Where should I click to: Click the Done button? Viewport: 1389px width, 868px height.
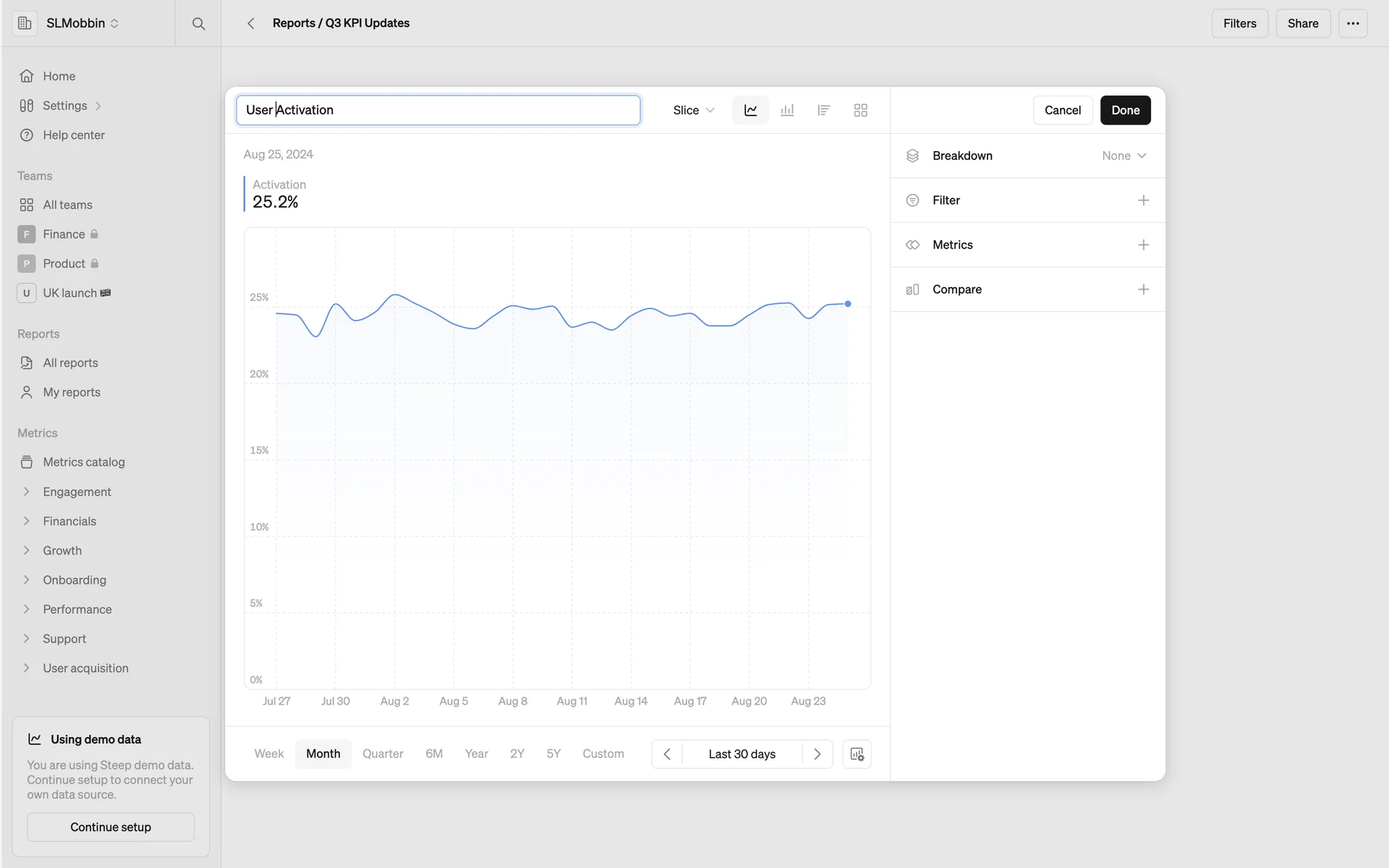pos(1125,110)
